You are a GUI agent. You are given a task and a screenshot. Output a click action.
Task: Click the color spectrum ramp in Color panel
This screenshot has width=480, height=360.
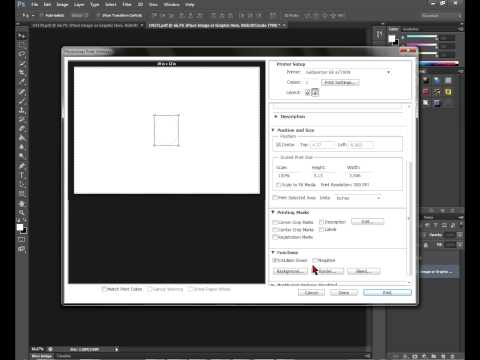[438, 63]
